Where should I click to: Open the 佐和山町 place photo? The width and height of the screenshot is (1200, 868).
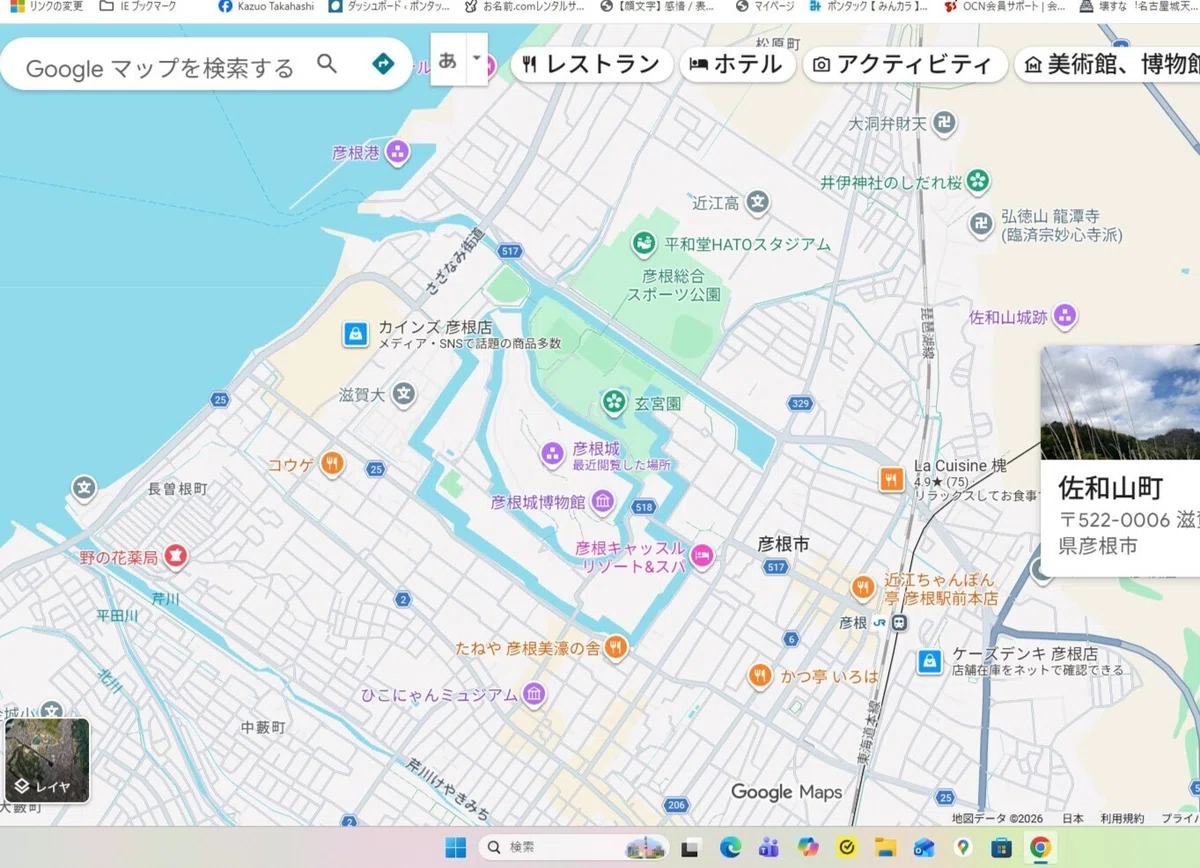(x=1120, y=402)
